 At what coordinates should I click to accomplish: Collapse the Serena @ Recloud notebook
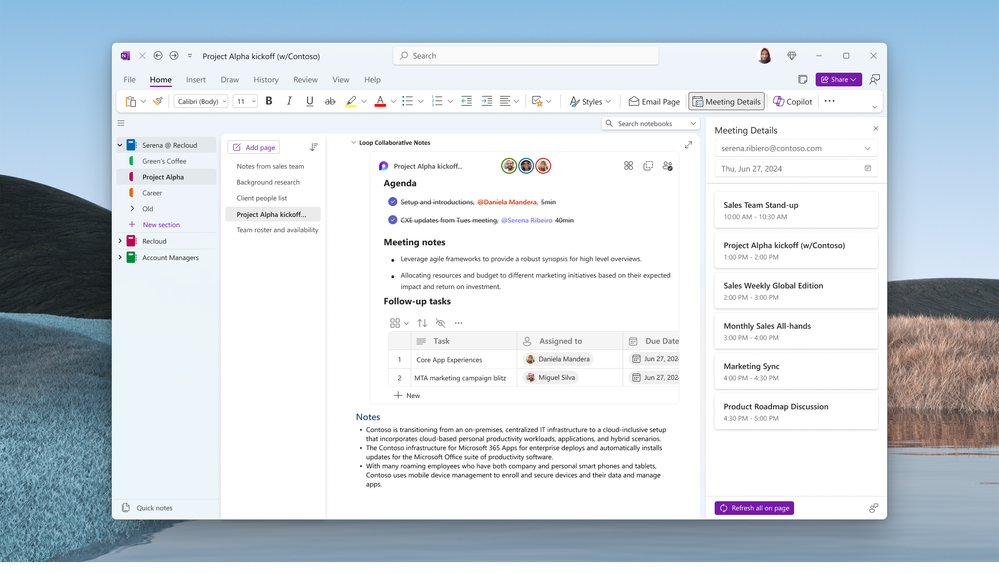pyautogui.click(x=120, y=145)
